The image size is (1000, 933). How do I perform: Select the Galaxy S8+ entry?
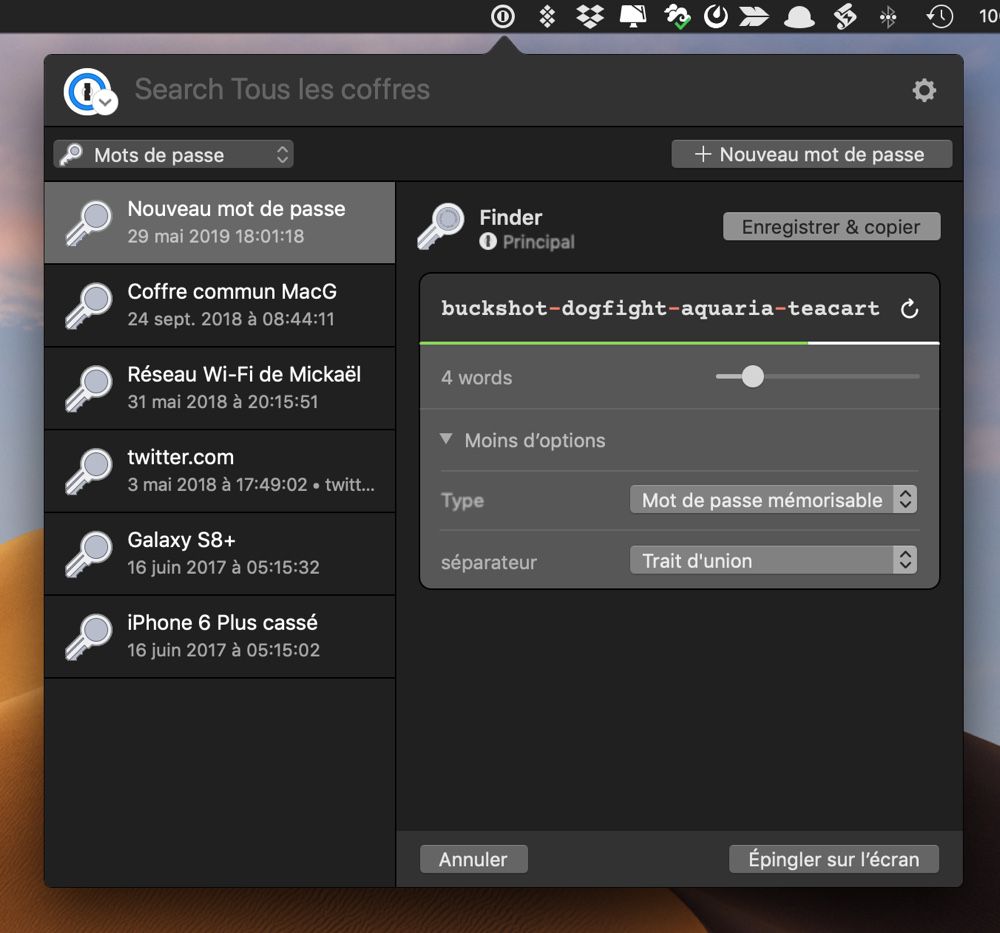pyautogui.click(x=220, y=554)
